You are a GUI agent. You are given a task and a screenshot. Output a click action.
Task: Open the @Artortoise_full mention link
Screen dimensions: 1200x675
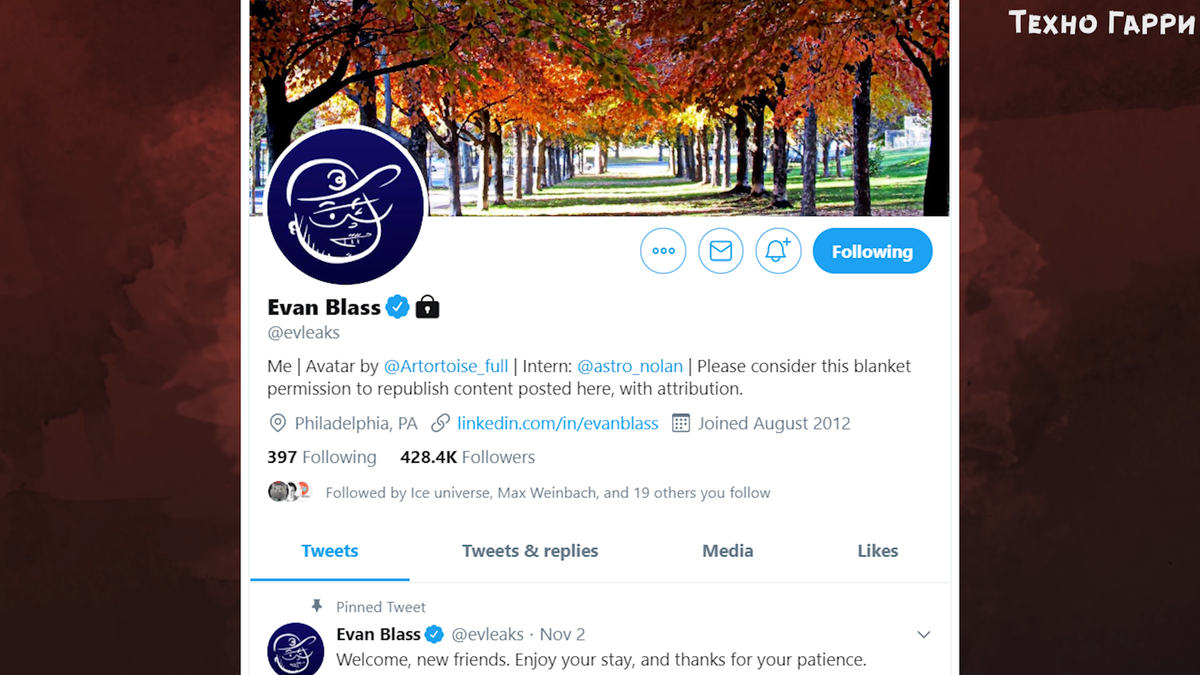click(446, 366)
